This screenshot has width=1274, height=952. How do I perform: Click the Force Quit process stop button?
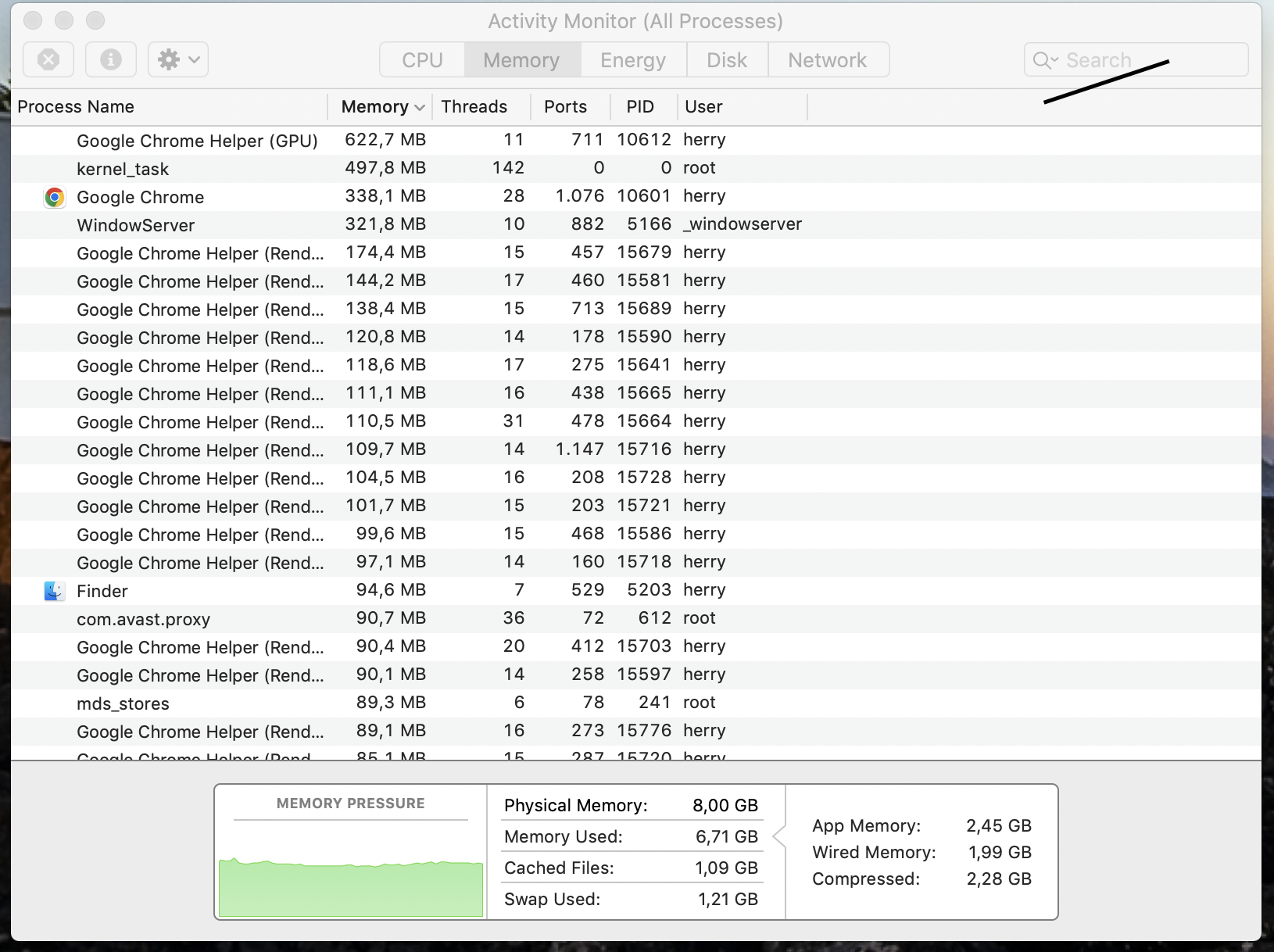48,59
